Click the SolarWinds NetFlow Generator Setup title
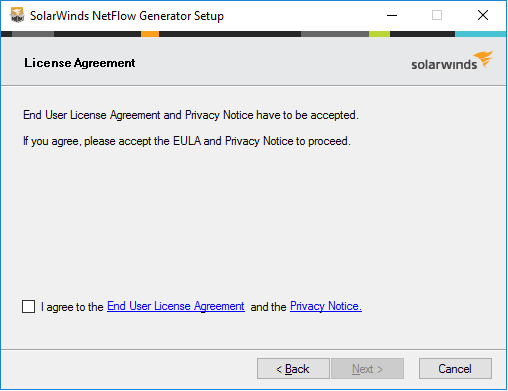 [x=127, y=16]
